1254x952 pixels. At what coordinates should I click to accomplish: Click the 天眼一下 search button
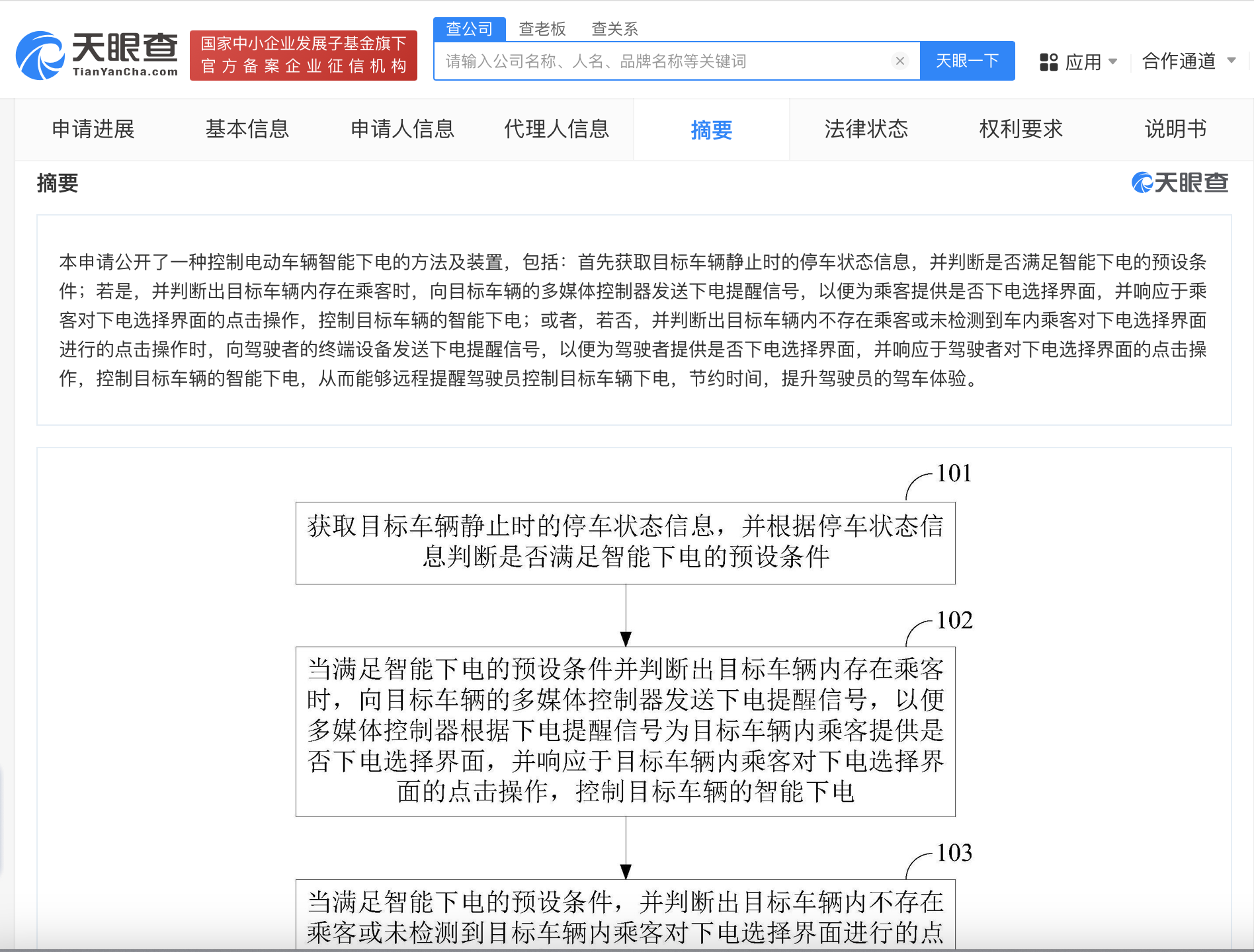point(967,61)
